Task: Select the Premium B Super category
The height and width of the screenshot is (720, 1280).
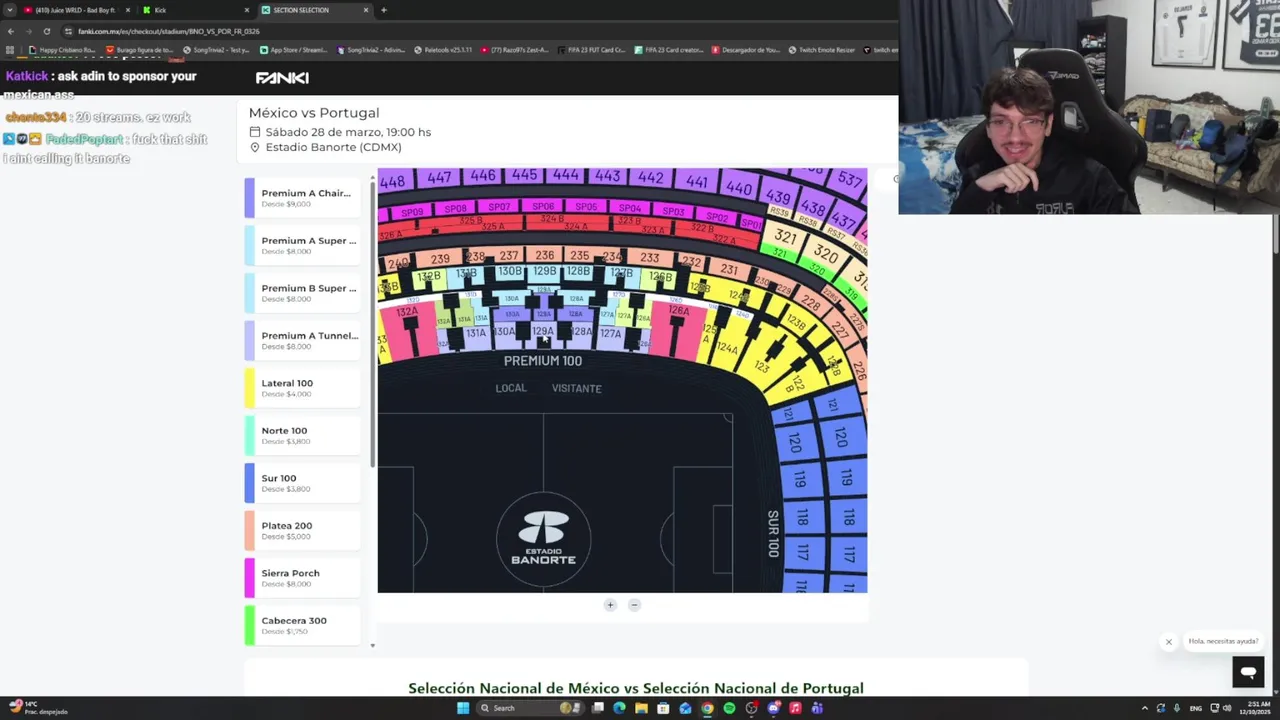Action: tap(302, 293)
